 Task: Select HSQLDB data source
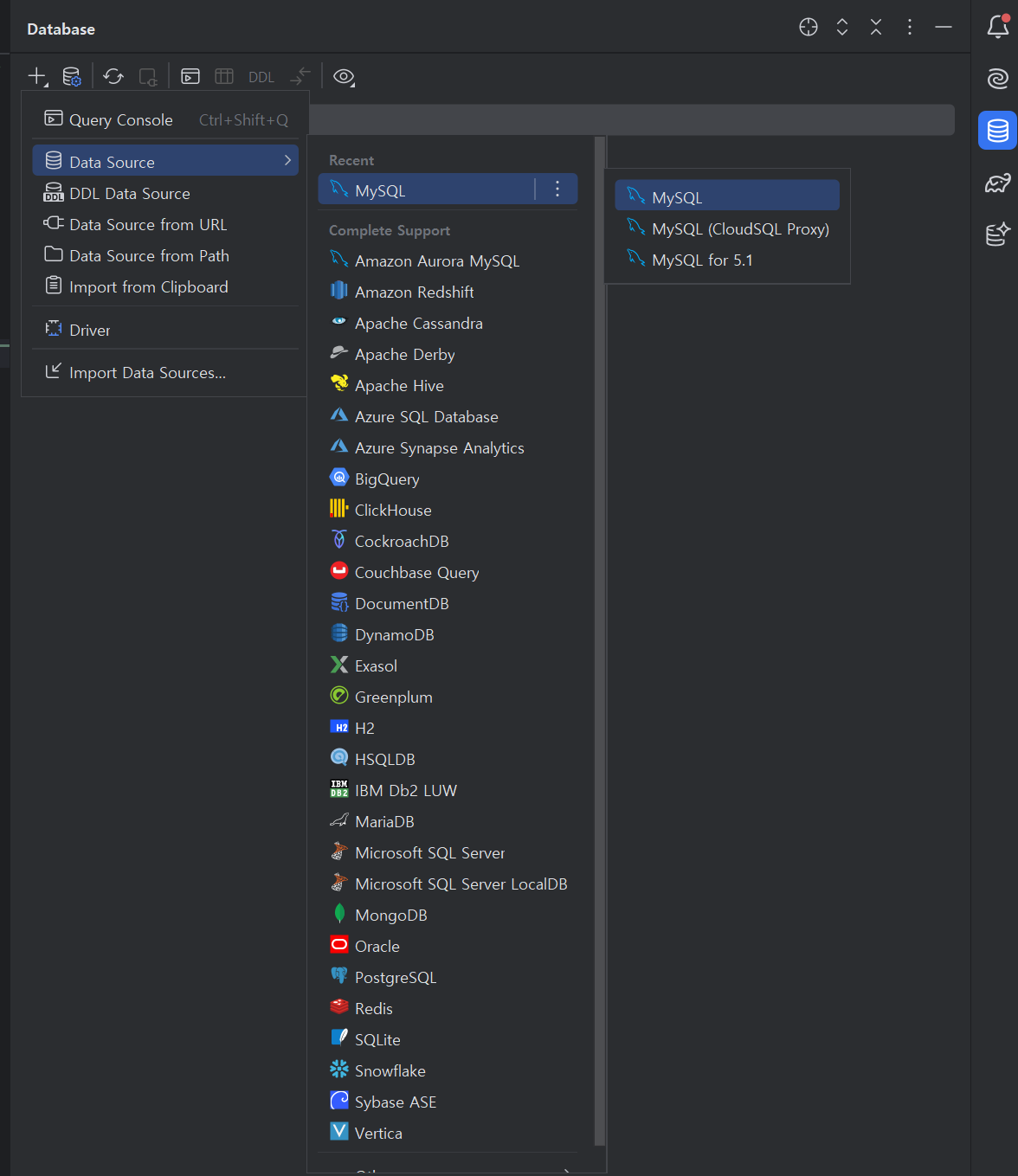click(448, 759)
